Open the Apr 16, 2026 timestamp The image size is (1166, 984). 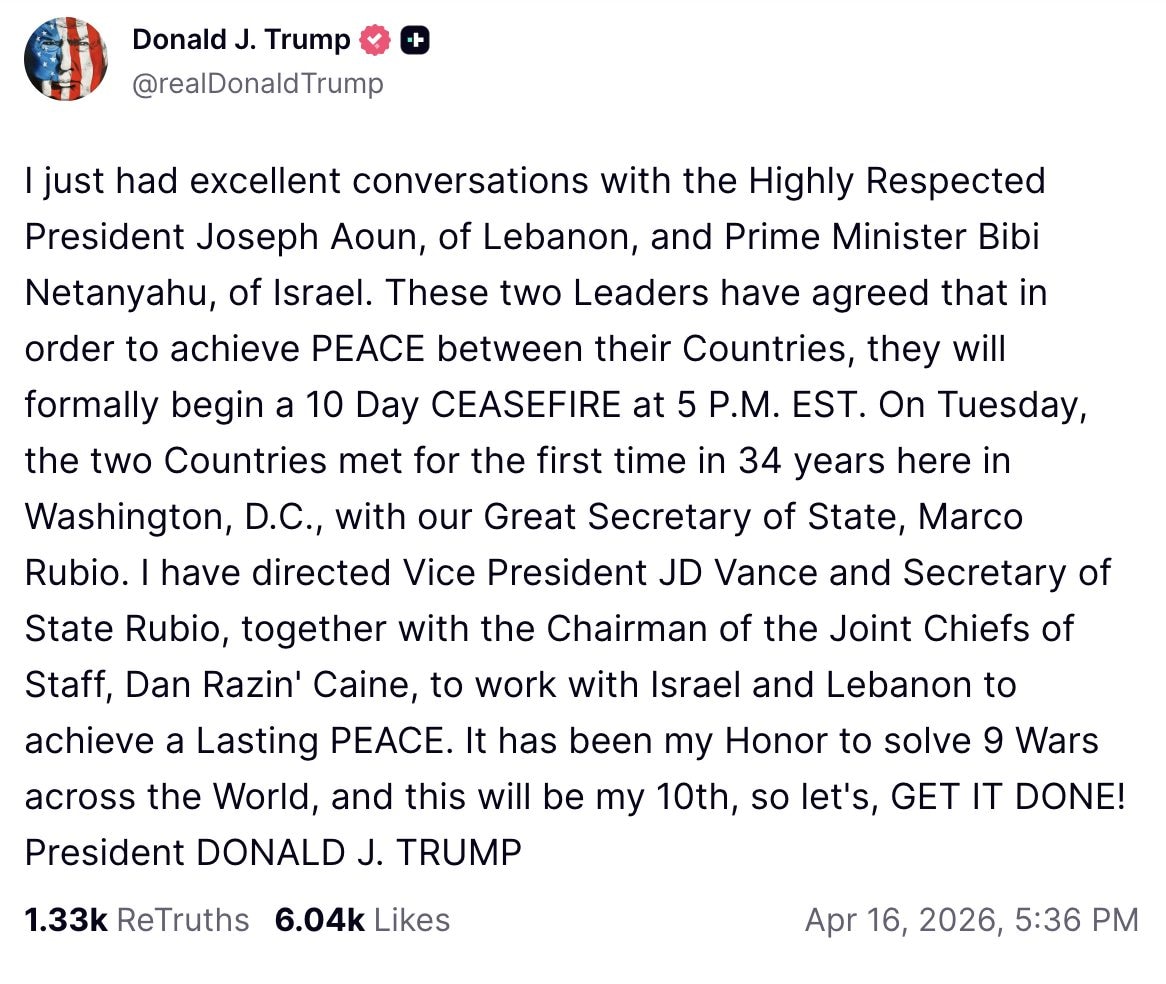tap(971, 920)
